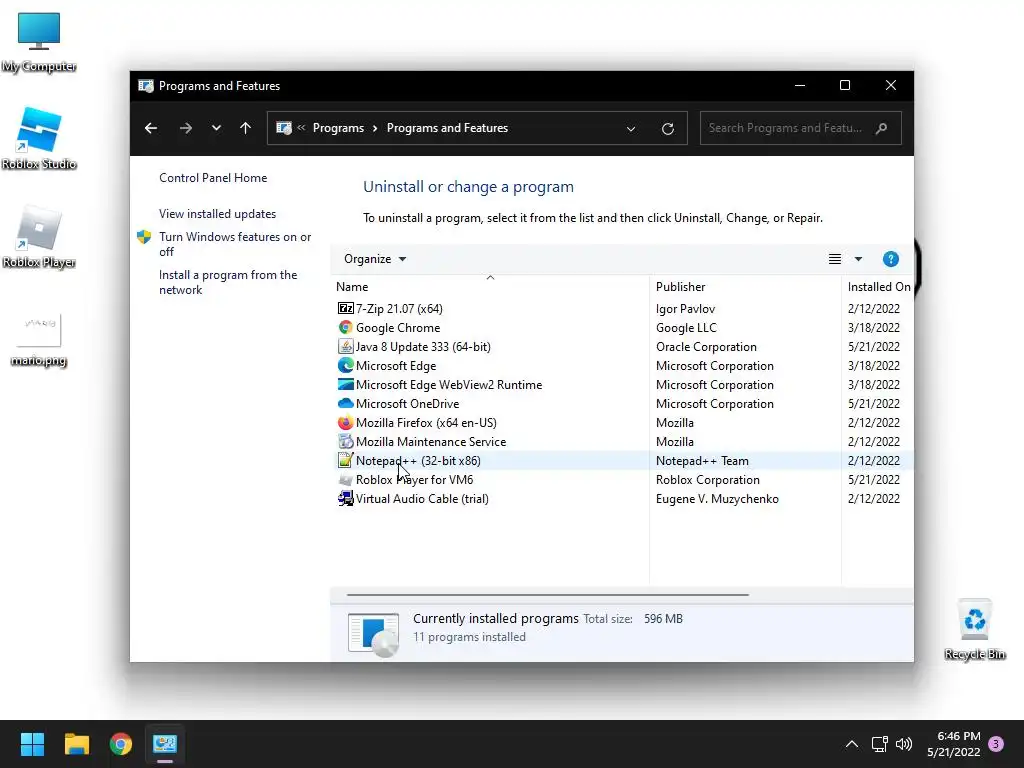Open the notification center badge
This screenshot has width=1024, height=768.
[996, 744]
